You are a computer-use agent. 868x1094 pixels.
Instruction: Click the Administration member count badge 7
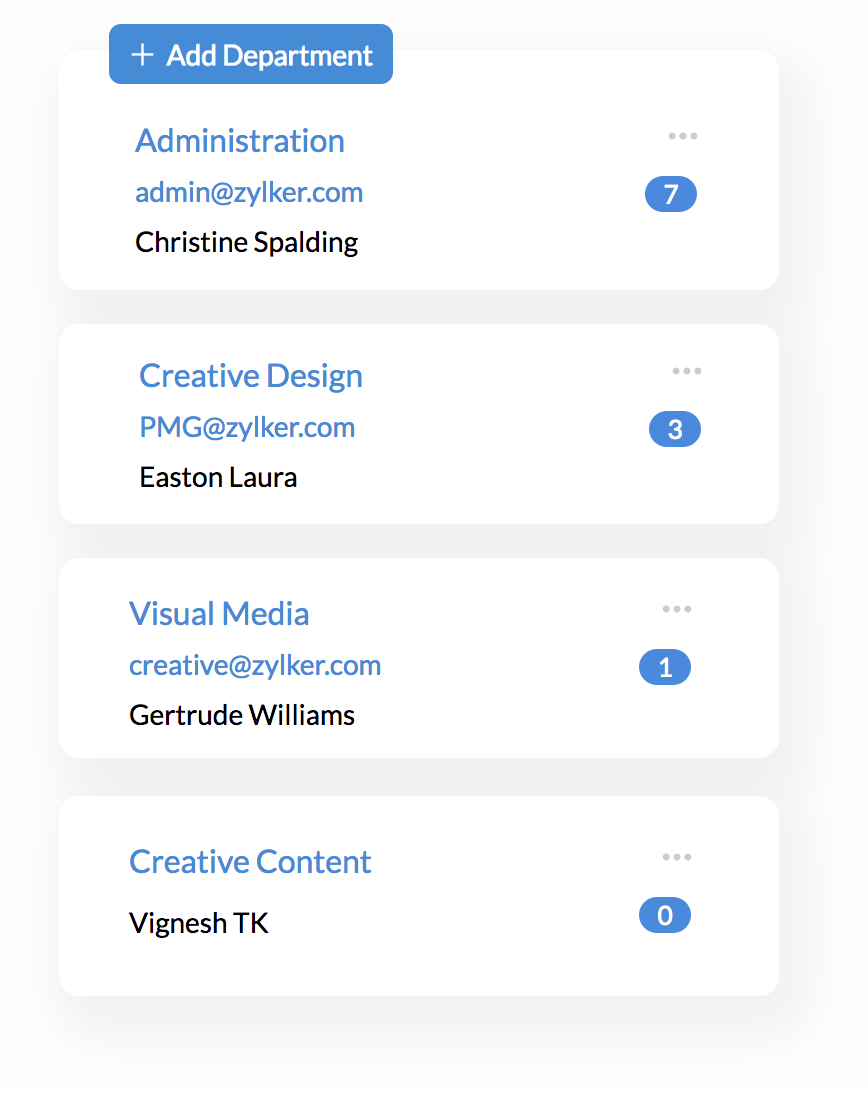coord(671,194)
